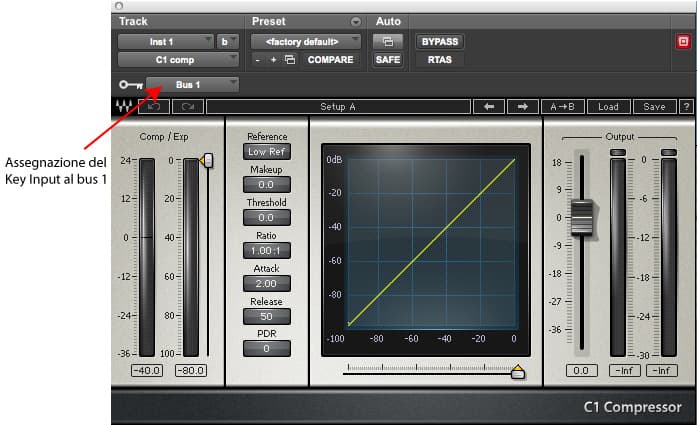Reset left output meter clip indicator
The image size is (697, 425).
(617, 153)
